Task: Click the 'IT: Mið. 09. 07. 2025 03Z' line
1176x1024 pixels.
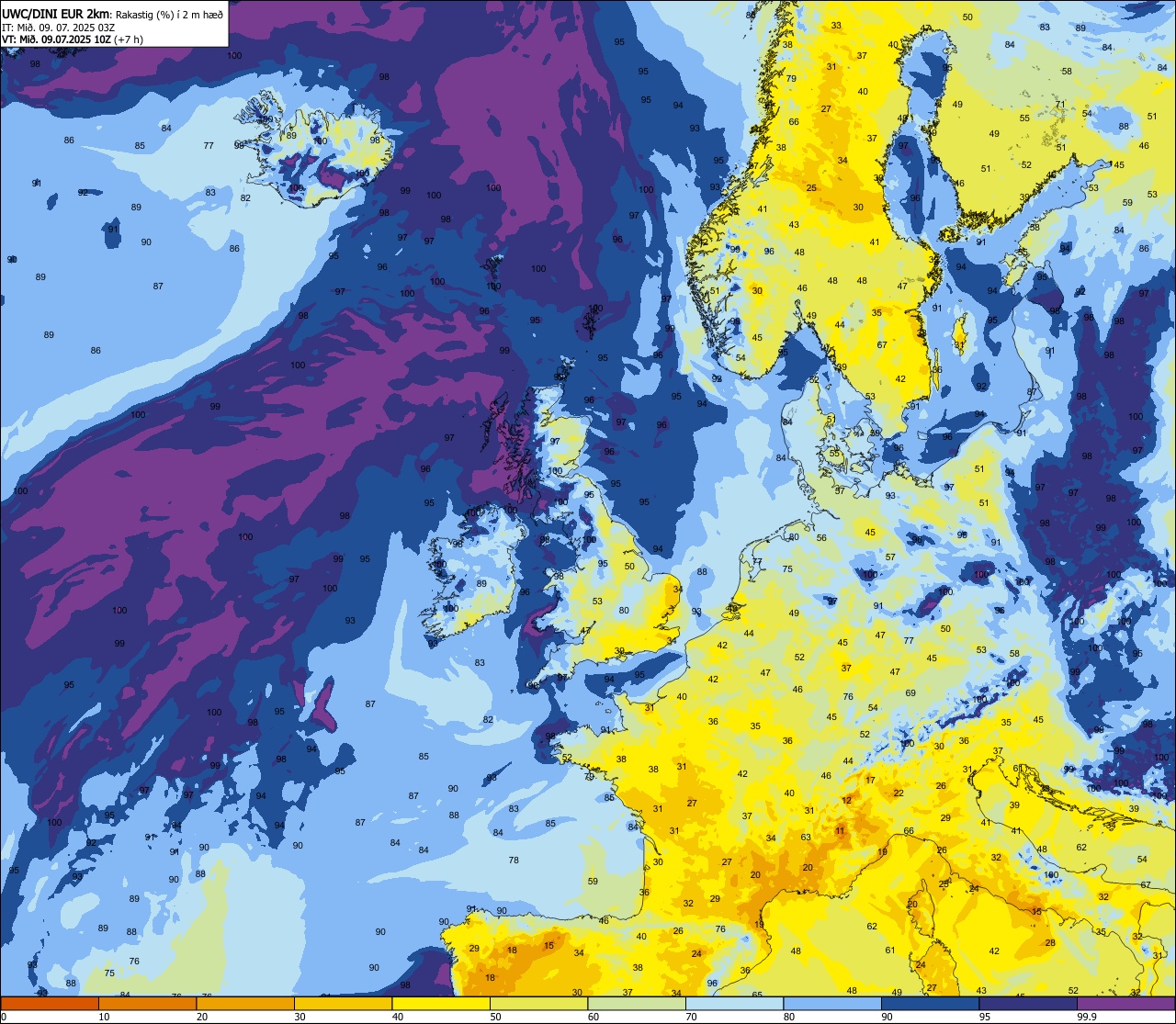Action: click(58, 26)
